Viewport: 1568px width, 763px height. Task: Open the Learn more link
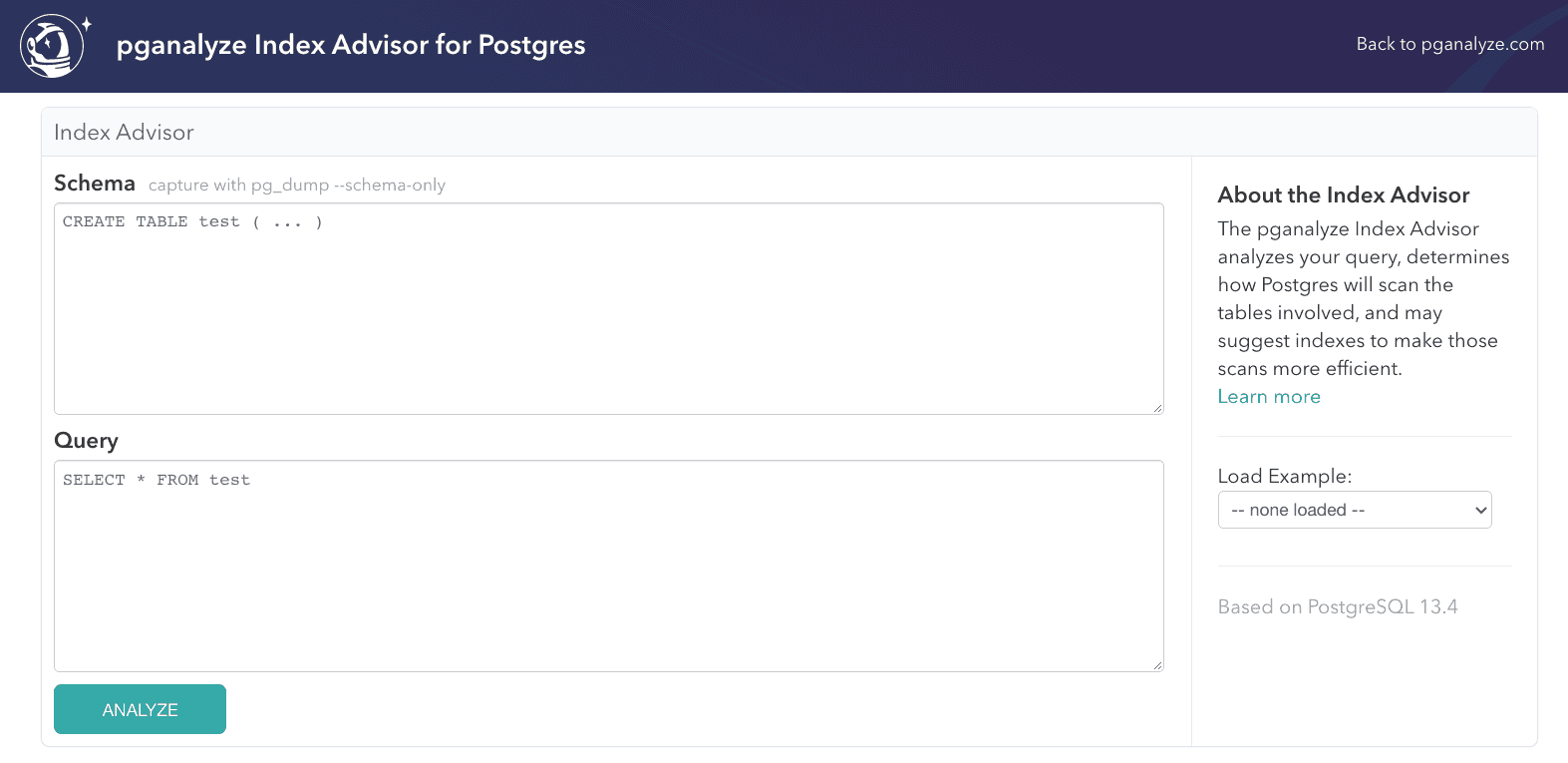(x=1268, y=396)
